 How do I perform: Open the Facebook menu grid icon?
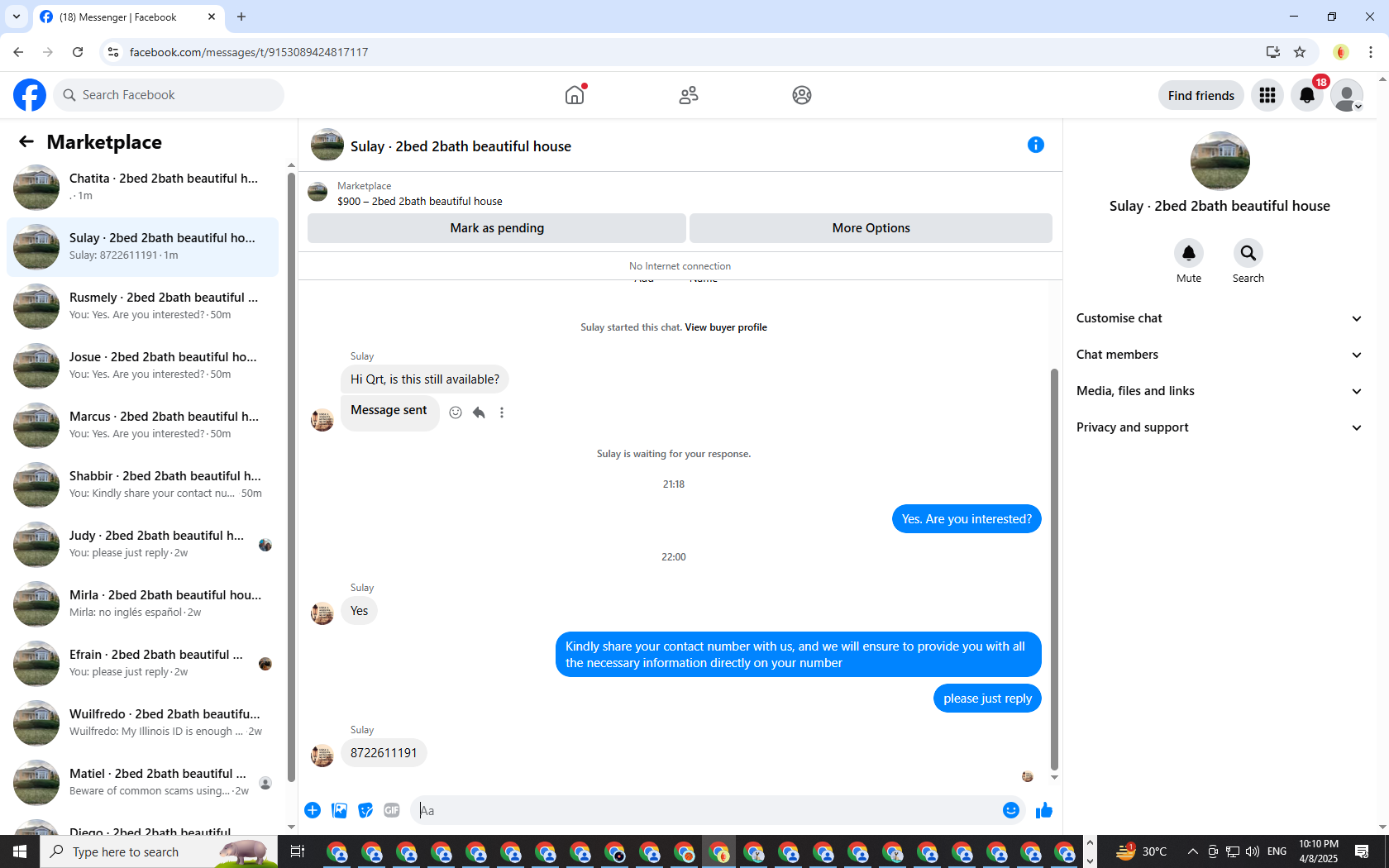[x=1267, y=96]
